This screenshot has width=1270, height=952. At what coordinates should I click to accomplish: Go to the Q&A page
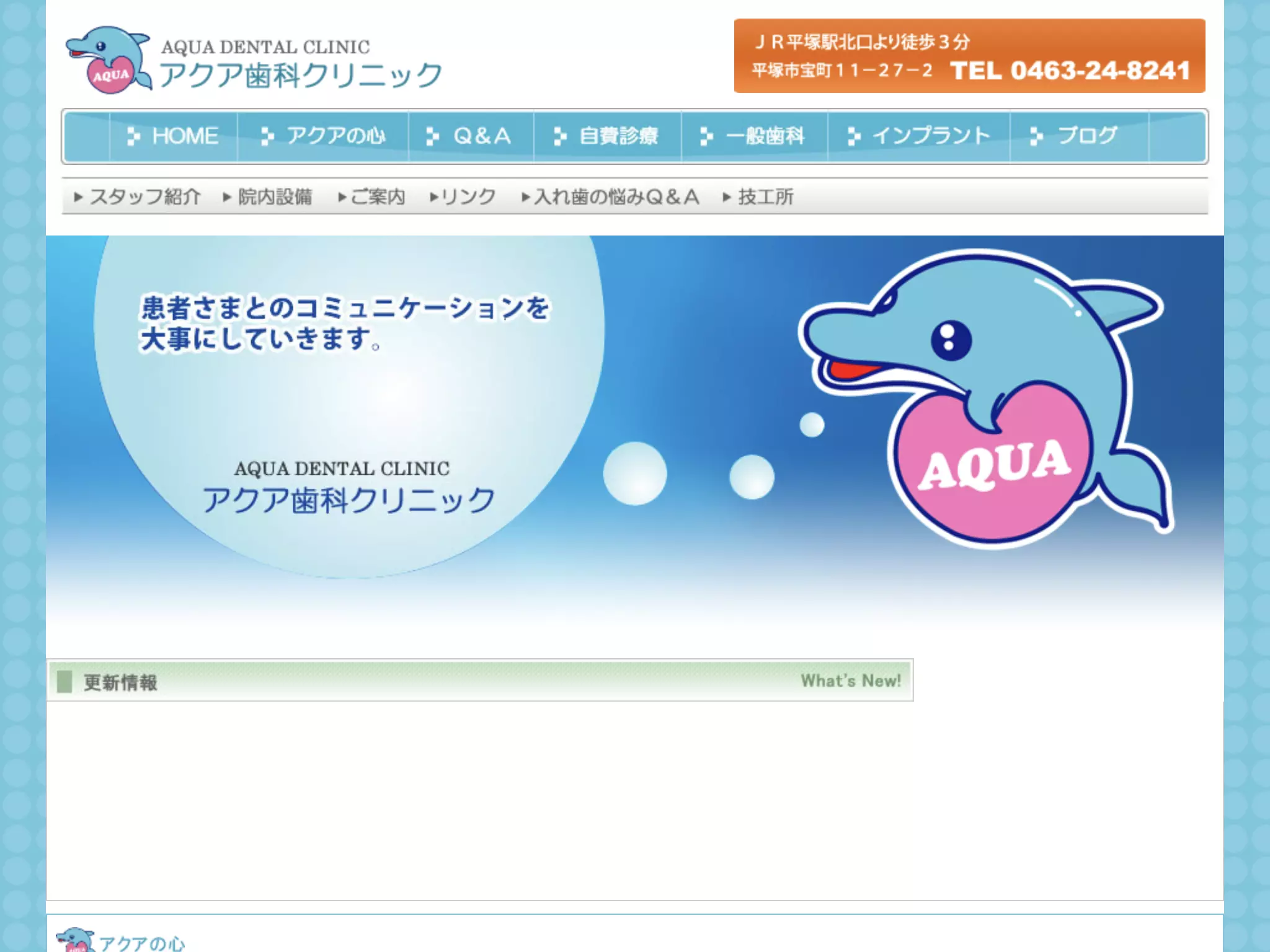coord(471,136)
